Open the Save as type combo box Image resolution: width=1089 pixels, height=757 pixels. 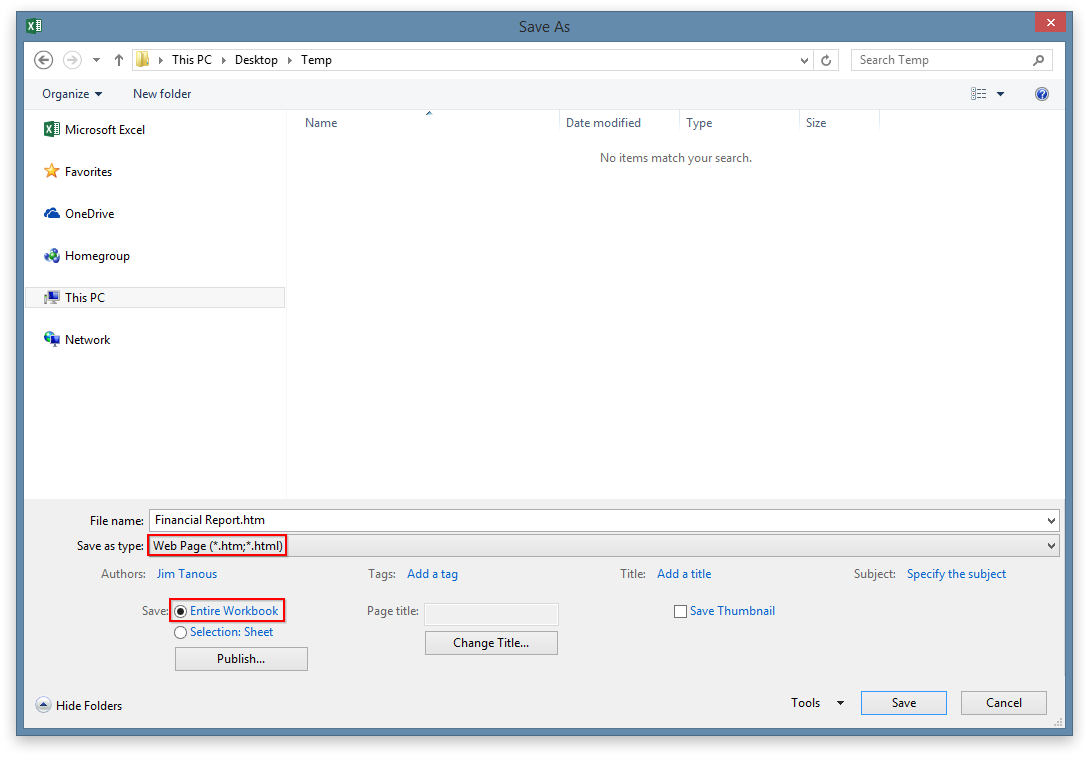[x=604, y=546]
